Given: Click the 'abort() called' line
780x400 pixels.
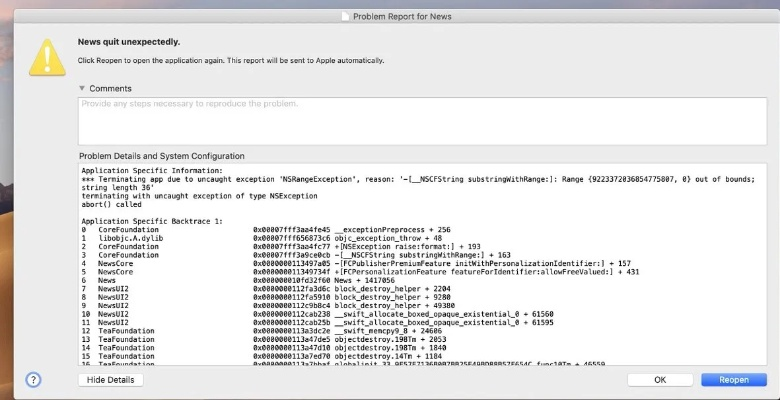Looking at the screenshot, I should click(x=114, y=204).
